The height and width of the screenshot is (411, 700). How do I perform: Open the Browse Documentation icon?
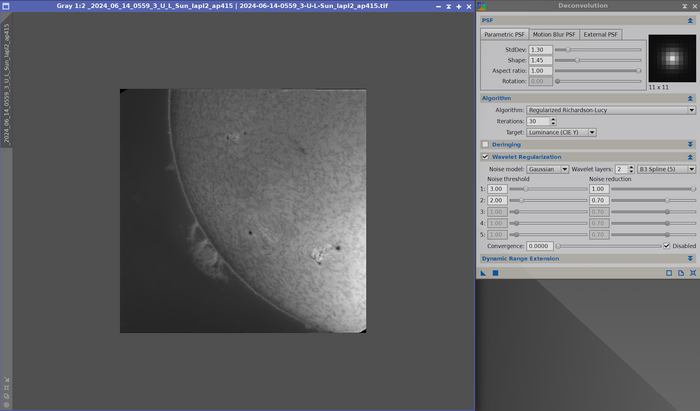[680, 272]
